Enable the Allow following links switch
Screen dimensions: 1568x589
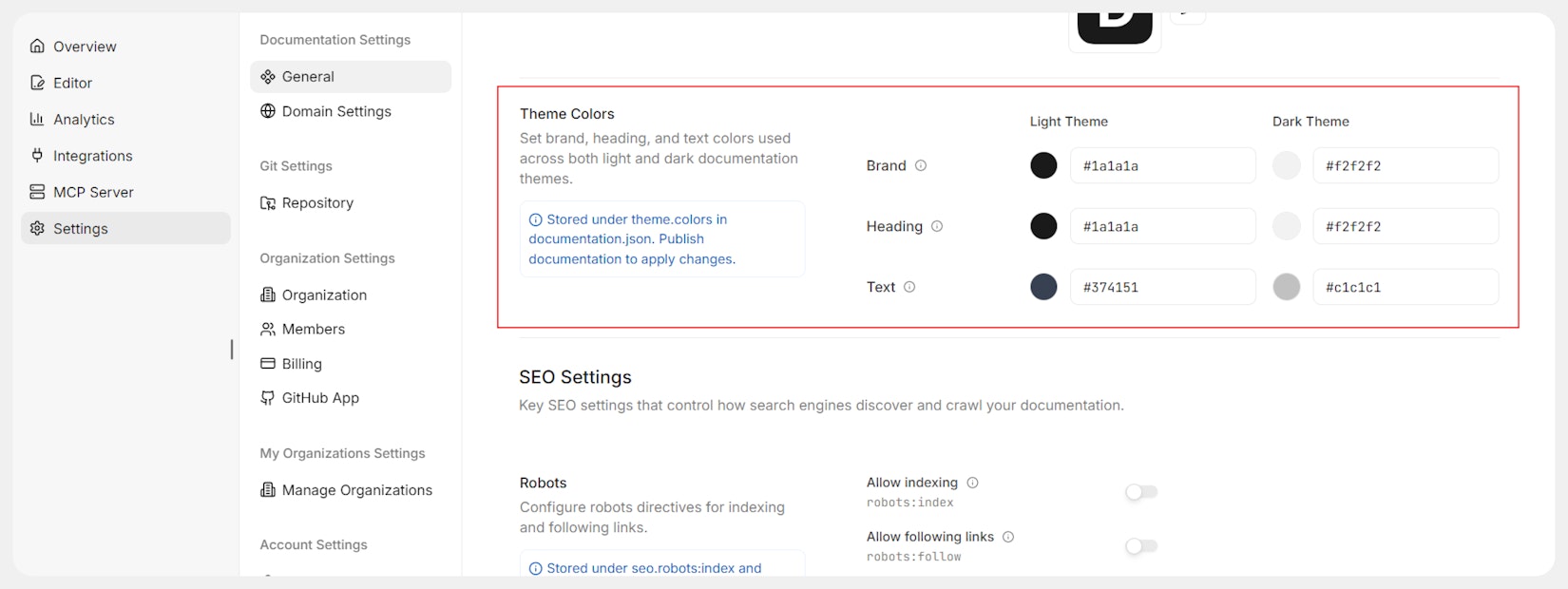tap(1141, 546)
